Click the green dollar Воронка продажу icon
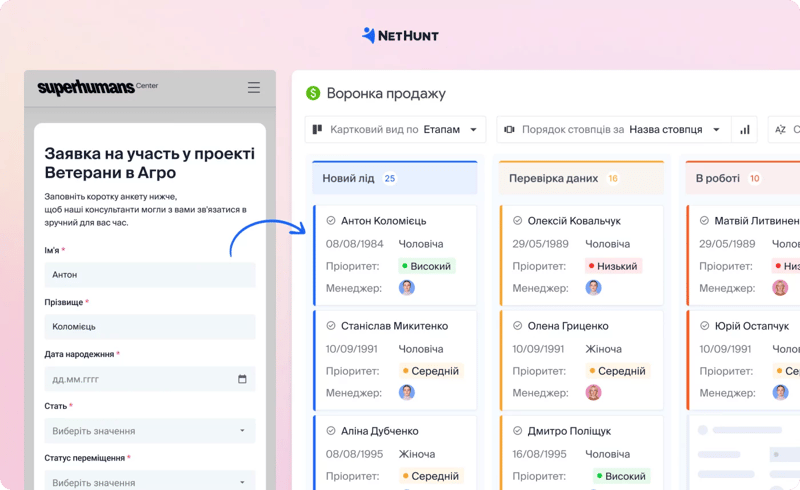This screenshot has width=800, height=490. (313, 93)
